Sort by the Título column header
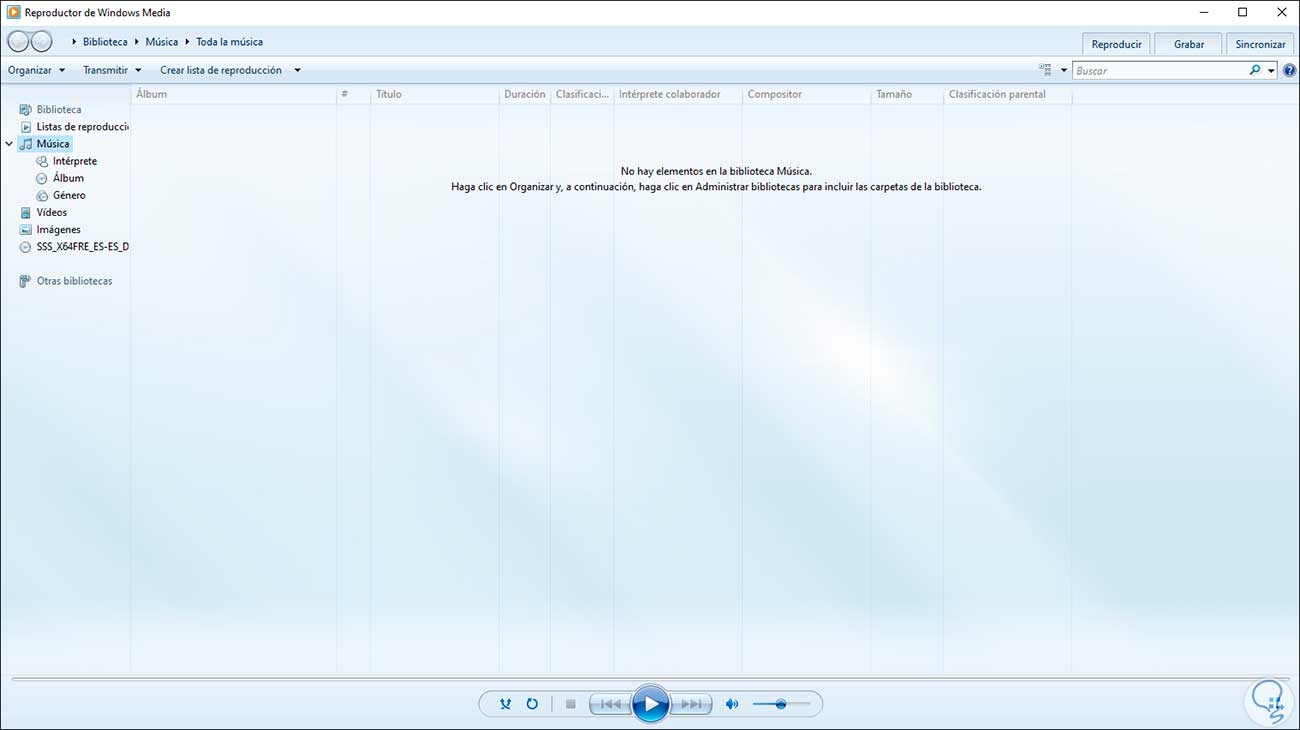This screenshot has width=1300, height=730. (435, 94)
